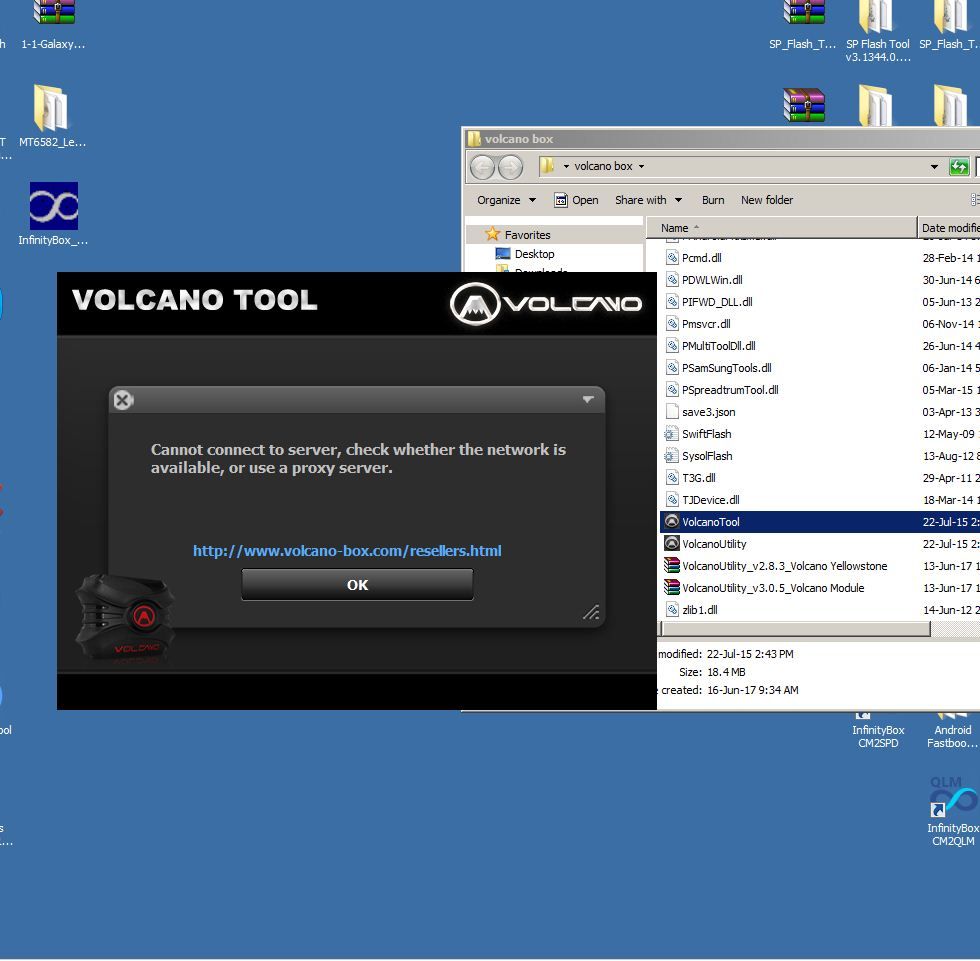Viewport: 980px width, 961px height.
Task: Click the Favorites star in navigation pane
Action: coord(492,234)
